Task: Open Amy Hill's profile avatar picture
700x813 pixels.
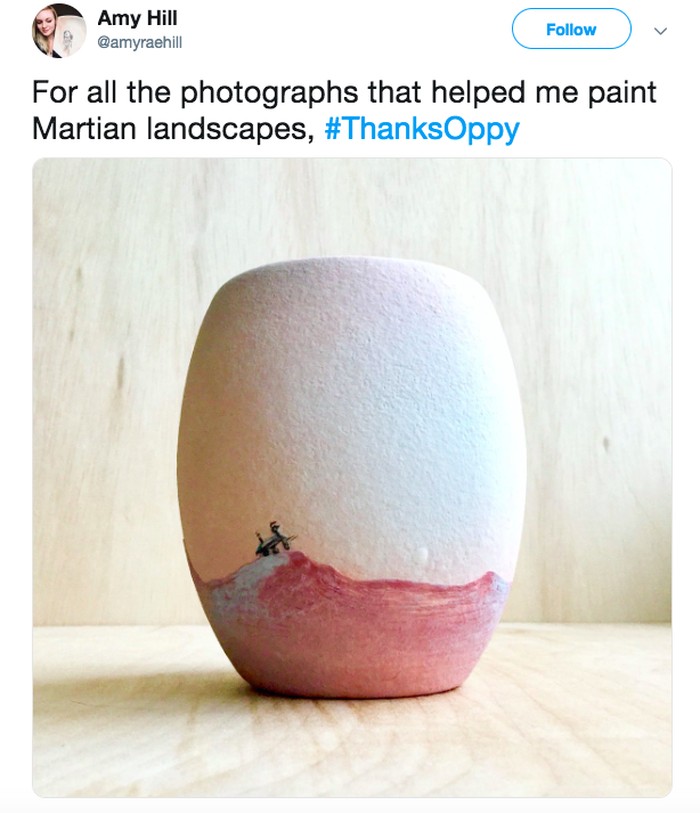Action: coord(59,30)
